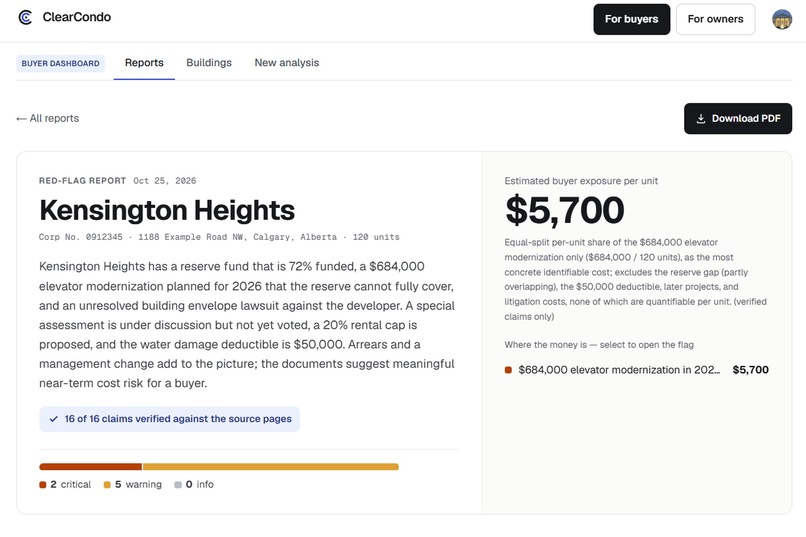The height and width of the screenshot is (537, 806).
Task: Open the New analysis tab
Action: tap(287, 63)
